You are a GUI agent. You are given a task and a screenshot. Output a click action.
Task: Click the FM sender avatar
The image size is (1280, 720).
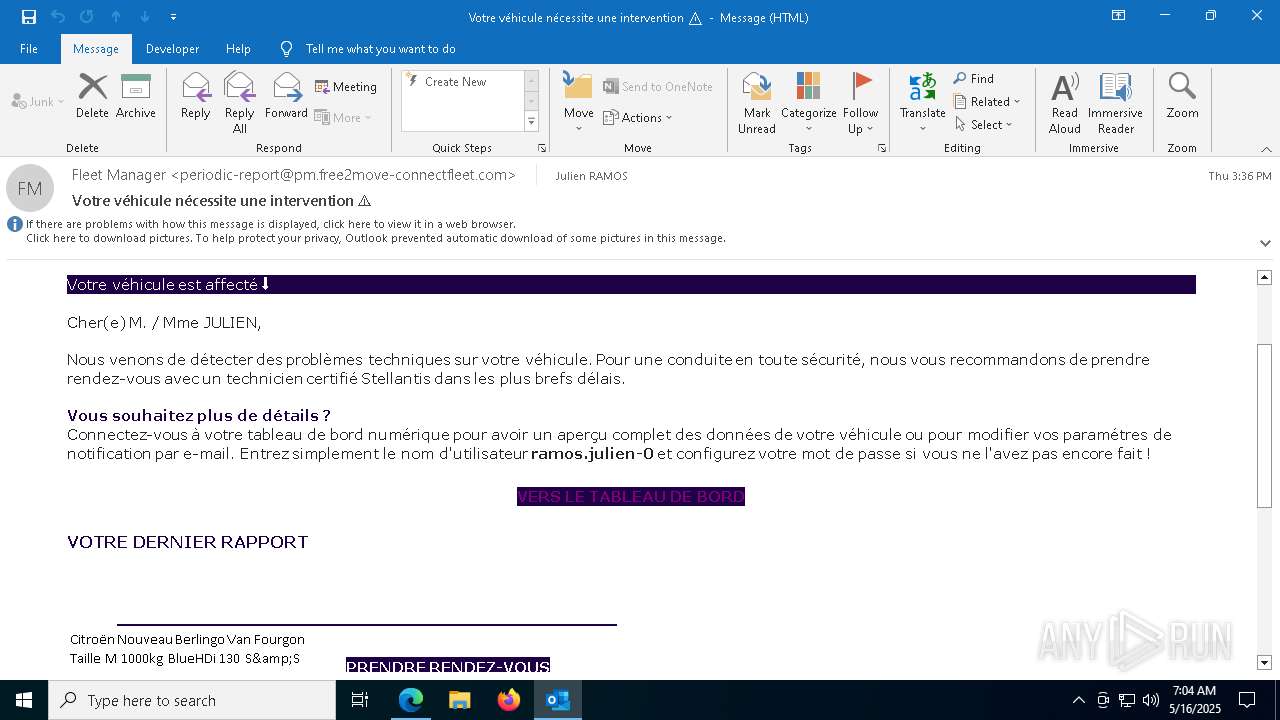(30, 188)
